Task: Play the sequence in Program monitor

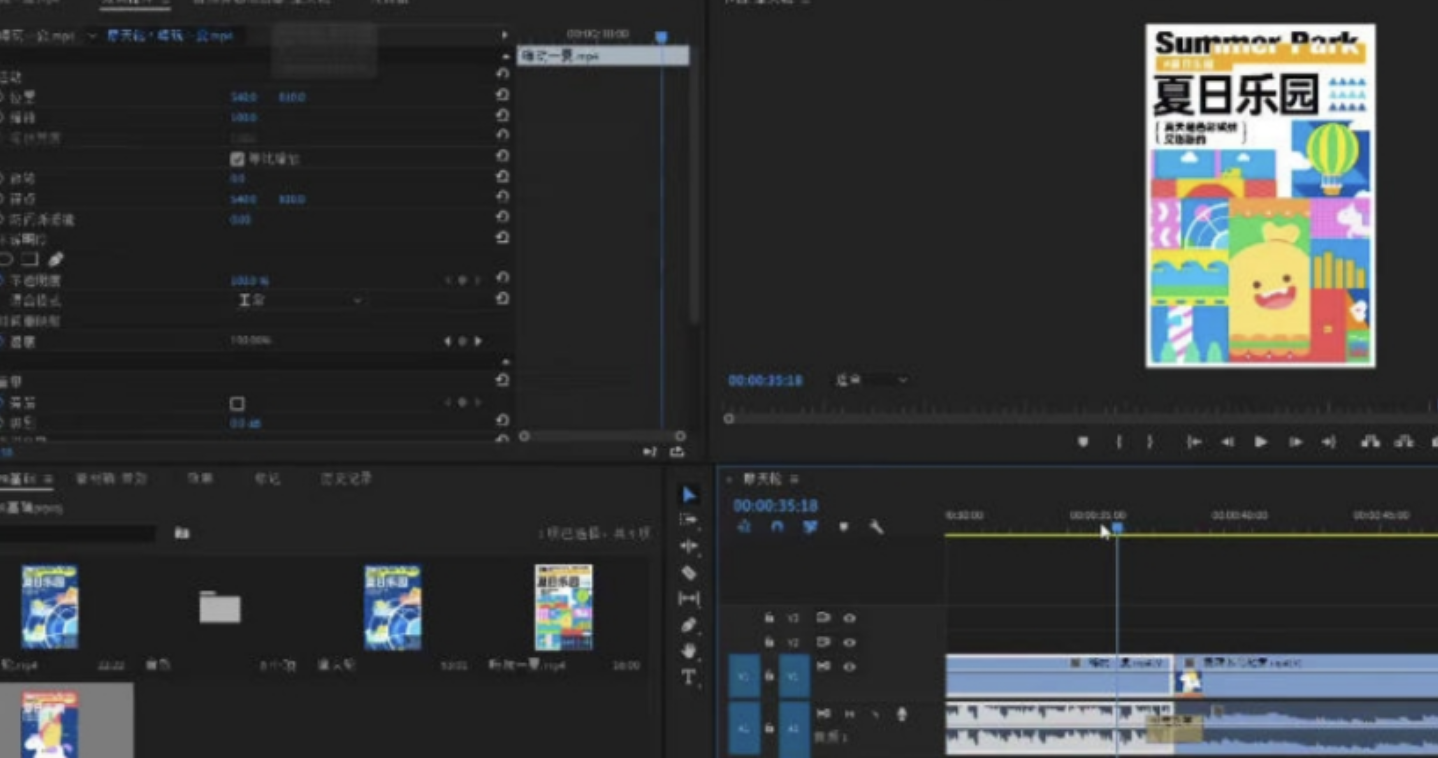Action: click(x=1261, y=442)
